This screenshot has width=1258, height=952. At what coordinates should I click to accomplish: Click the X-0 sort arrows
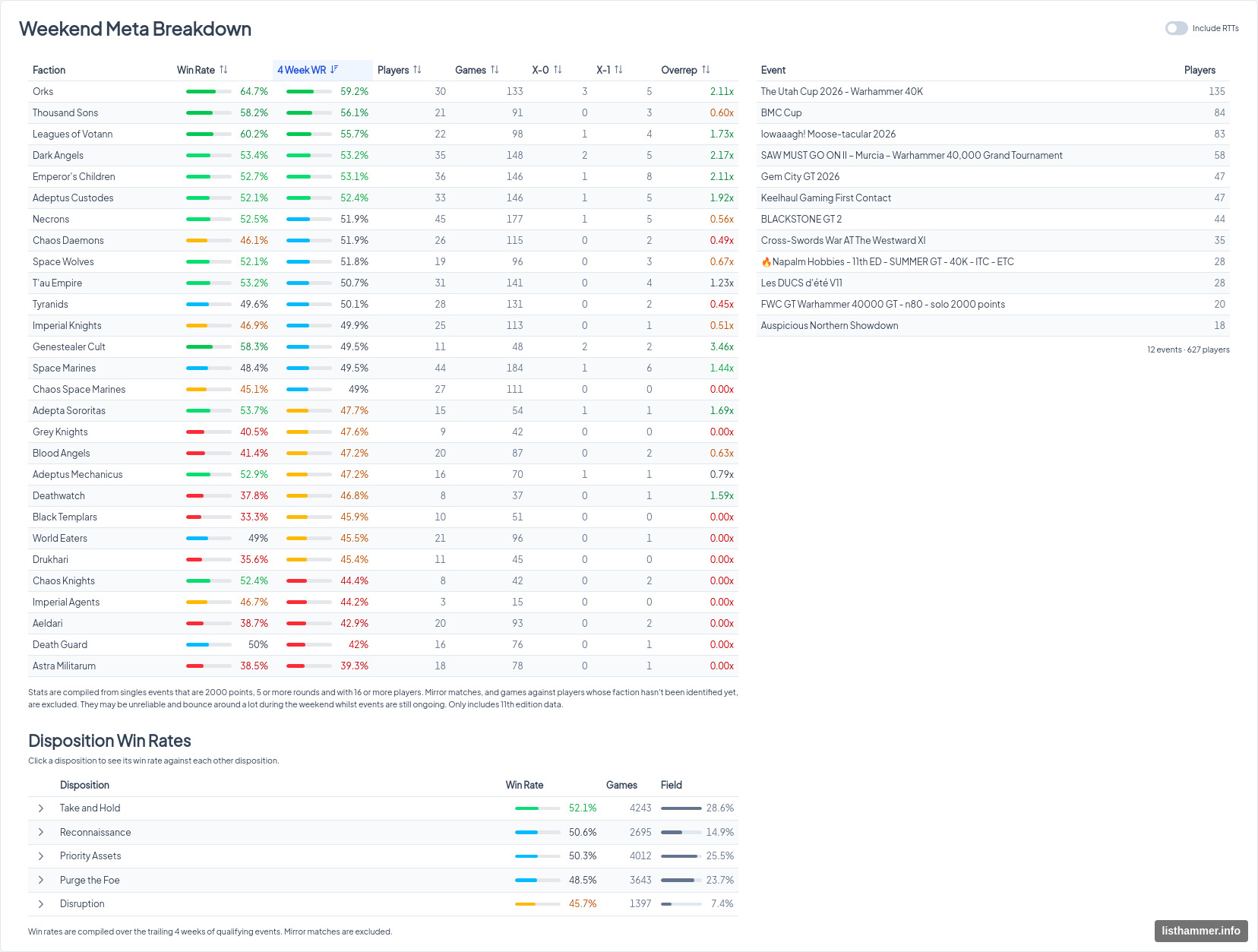click(x=558, y=70)
